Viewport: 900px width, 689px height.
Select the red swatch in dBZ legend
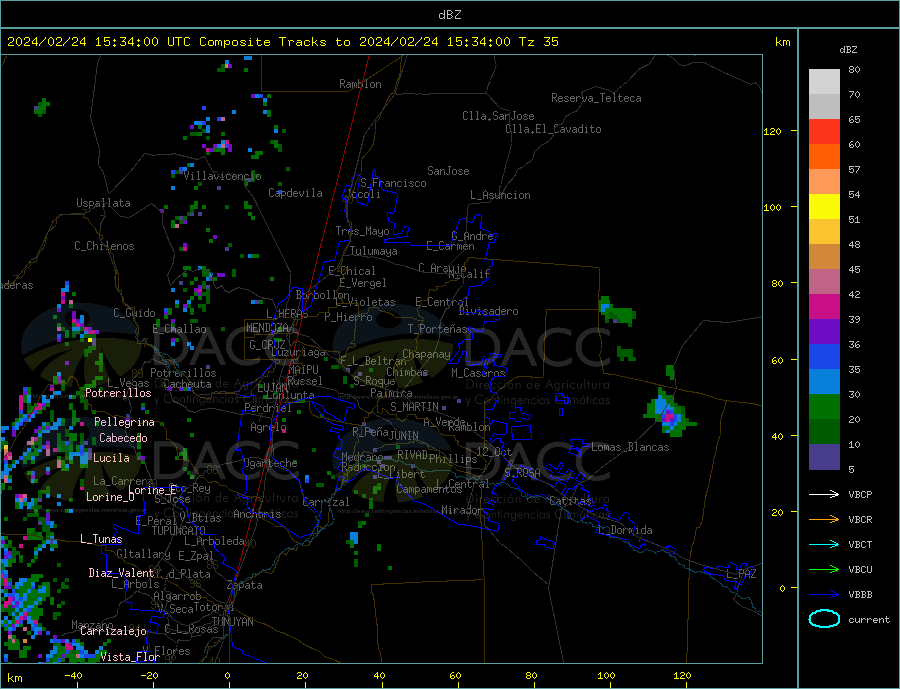824,131
